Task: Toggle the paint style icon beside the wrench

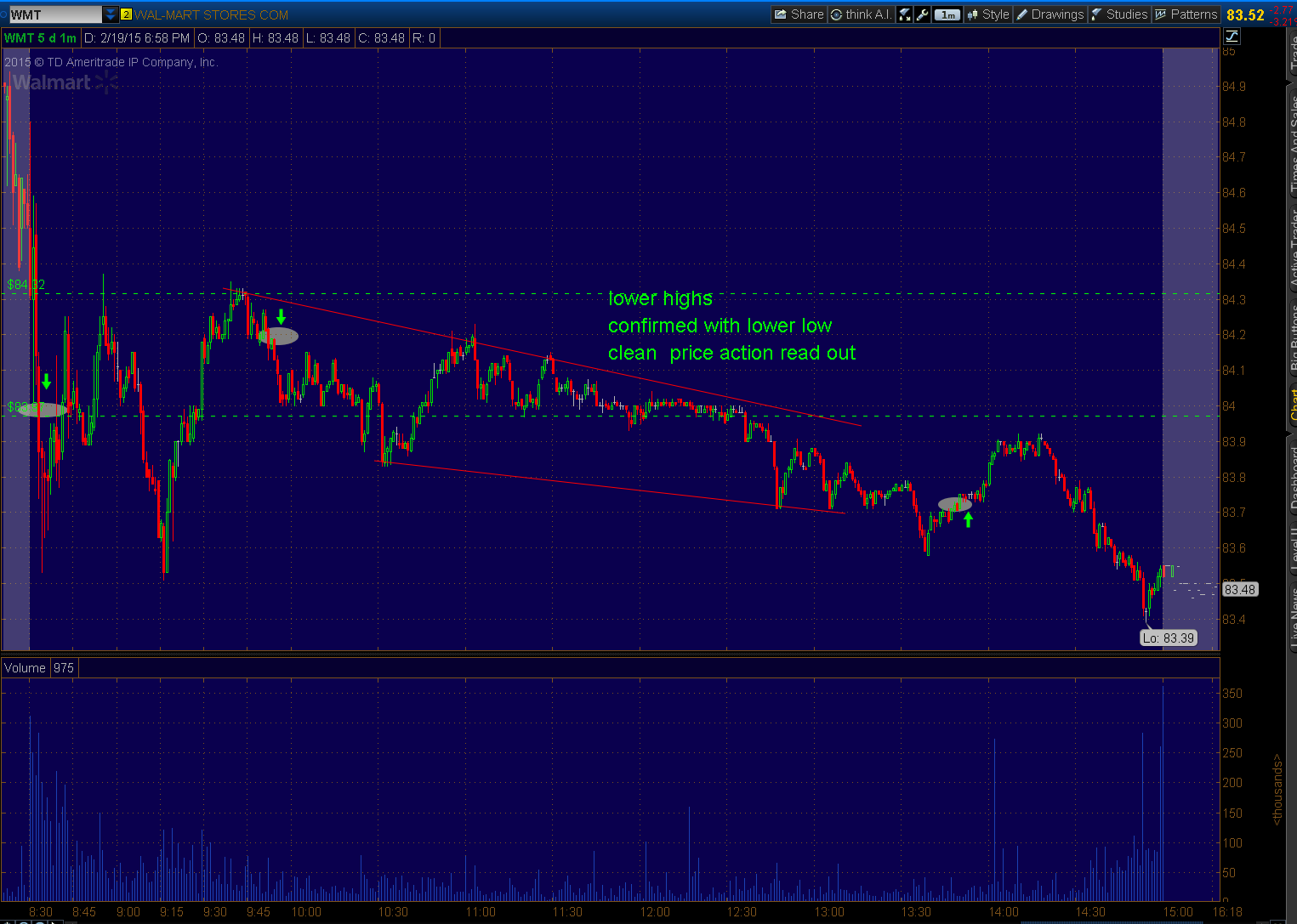Action: 904,14
